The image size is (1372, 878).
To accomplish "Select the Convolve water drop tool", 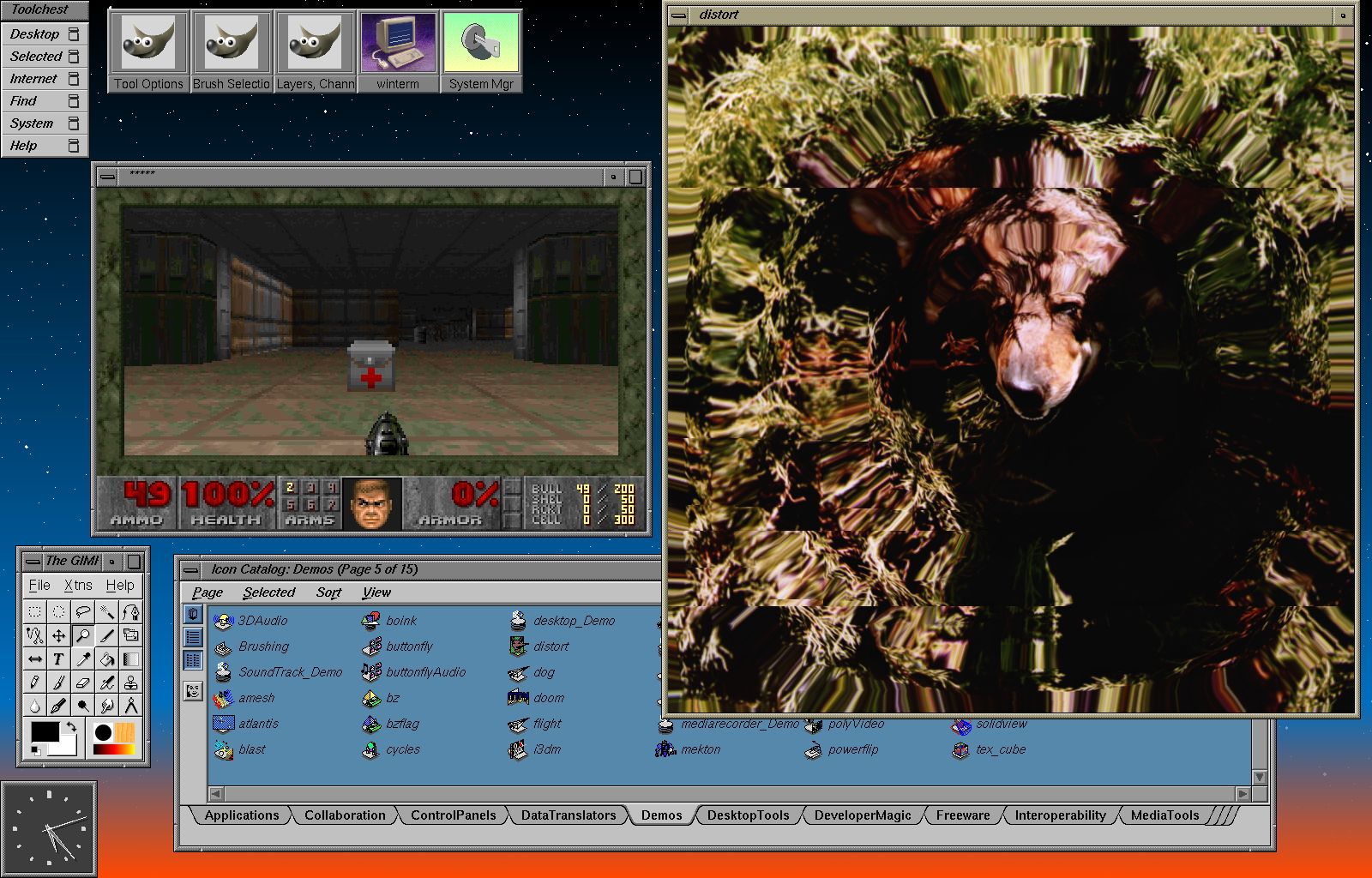I will [34, 706].
